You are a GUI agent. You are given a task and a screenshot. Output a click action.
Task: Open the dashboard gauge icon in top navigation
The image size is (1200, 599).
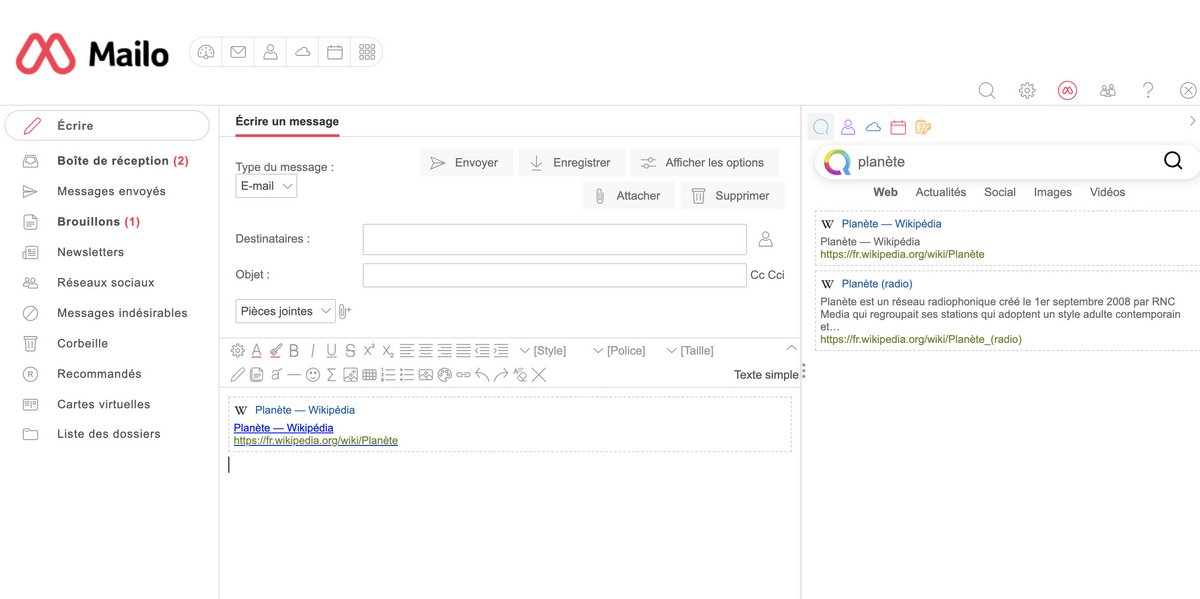coord(206,52)
